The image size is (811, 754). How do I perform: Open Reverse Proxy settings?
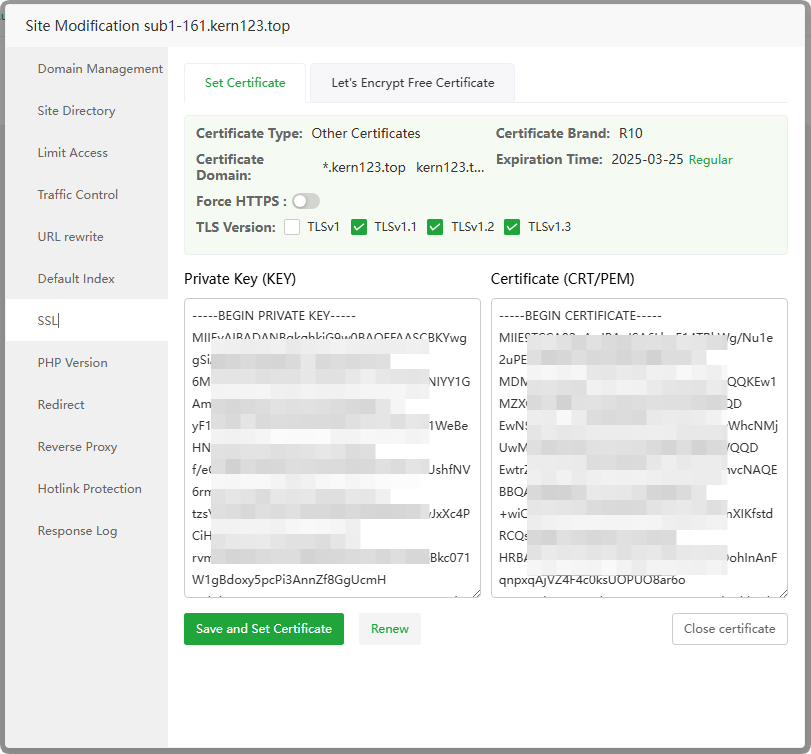click(77, 447)
